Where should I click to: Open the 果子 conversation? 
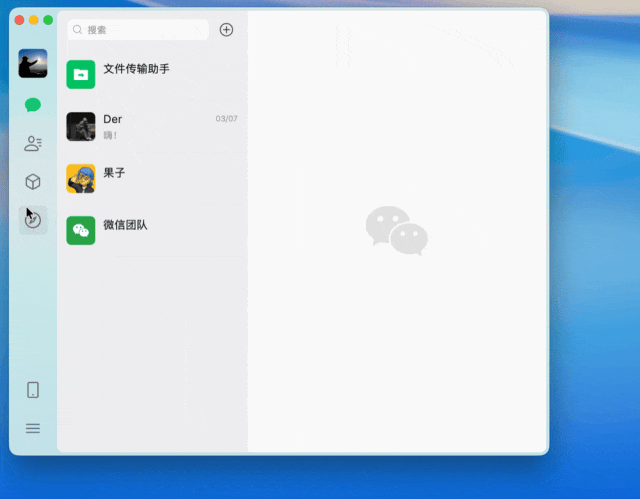[152, 178]
